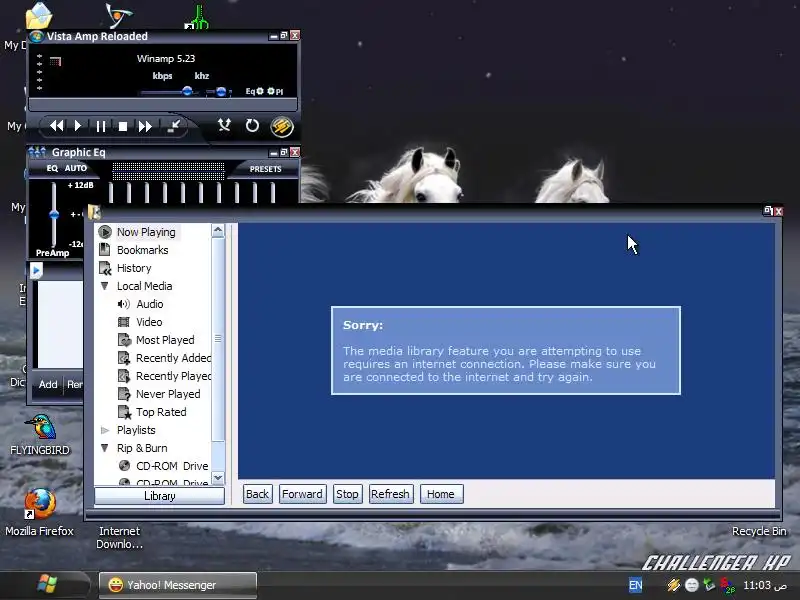The image size is (800, 600).
Task: Open the Windows Start button
Action: [47, 585]
